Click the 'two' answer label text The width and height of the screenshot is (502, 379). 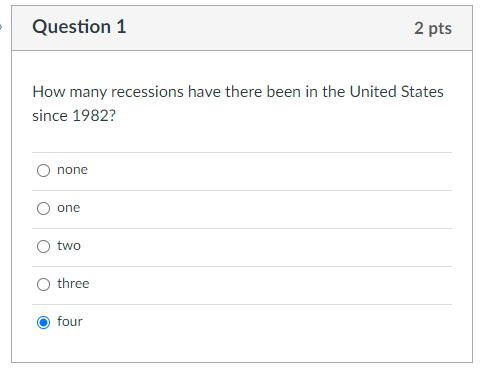pyautogui.click(x=69, y=246)
